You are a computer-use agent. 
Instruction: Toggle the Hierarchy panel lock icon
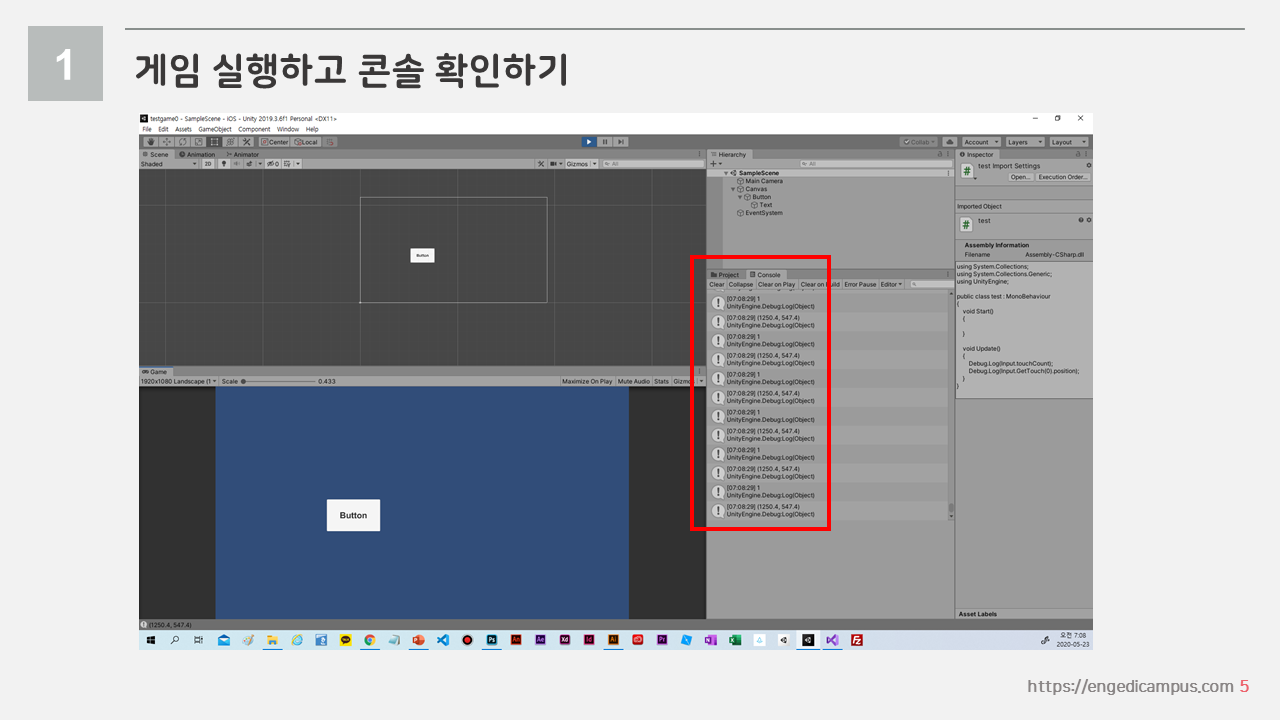click(939, 154)
